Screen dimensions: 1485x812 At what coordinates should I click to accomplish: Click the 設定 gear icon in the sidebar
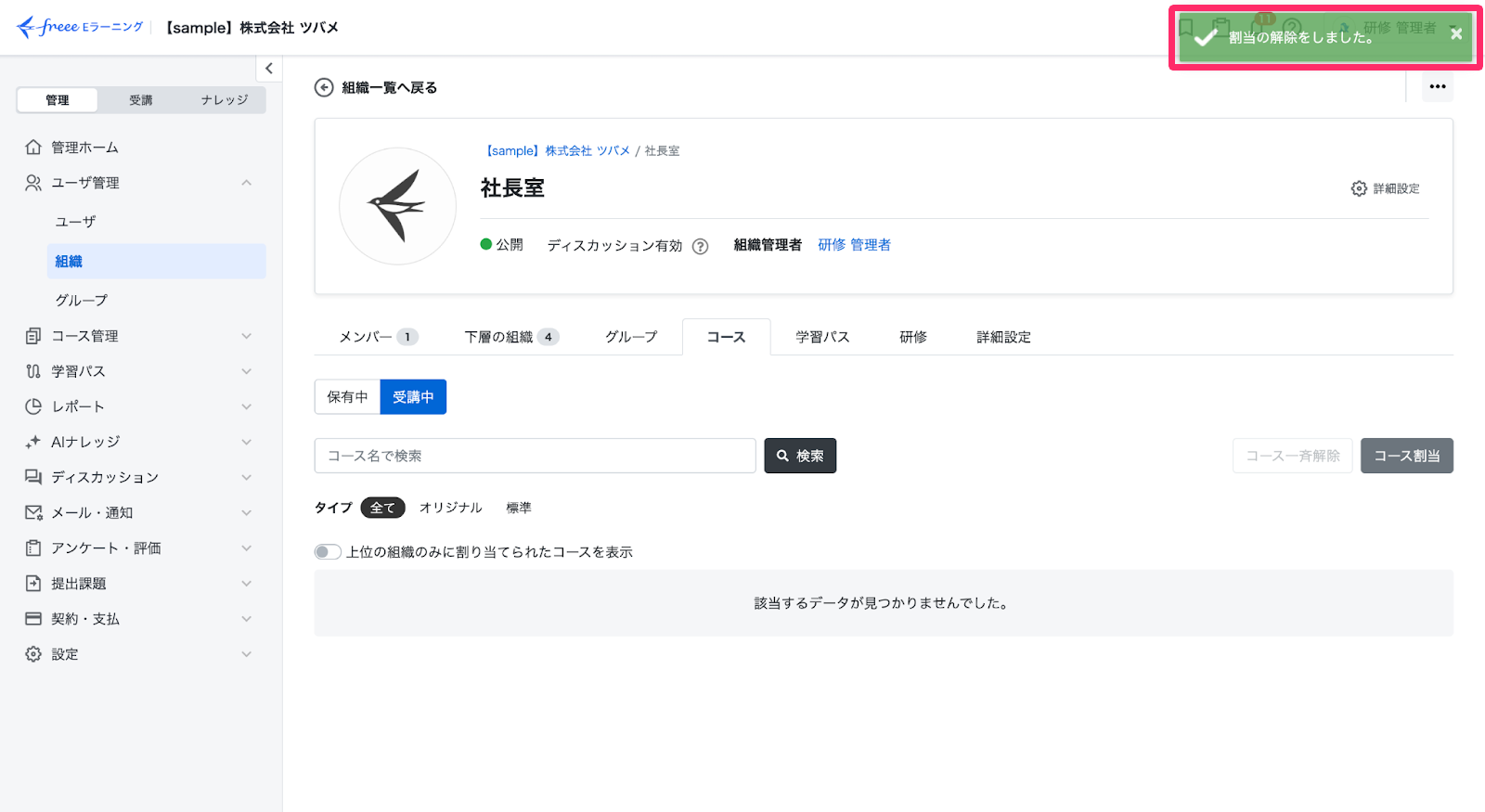[33, 654]
